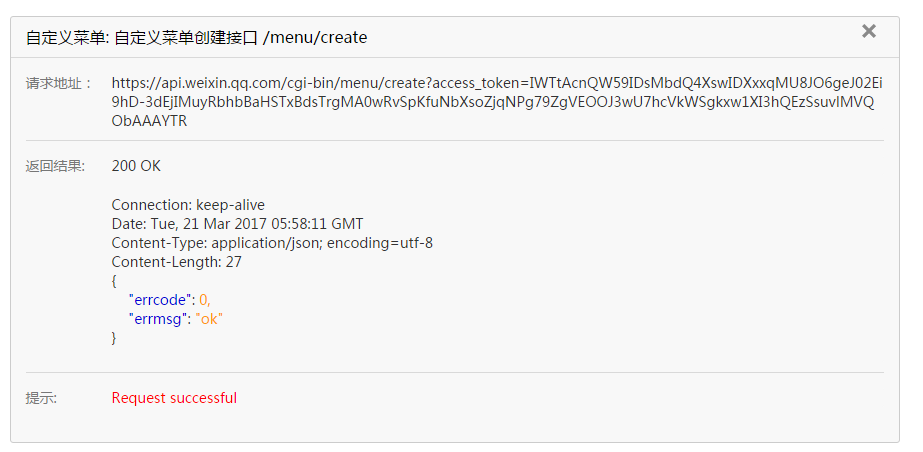
Task: Click the Content-Type: application/json header line
Action: (272, 243)
